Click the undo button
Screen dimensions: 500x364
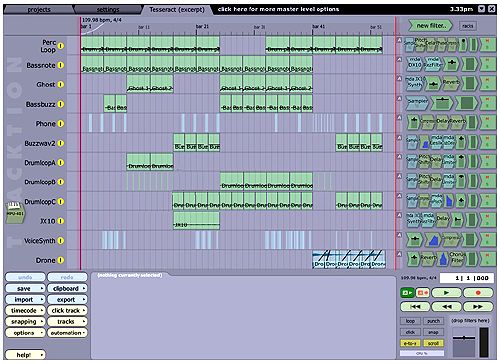[25, 277]
